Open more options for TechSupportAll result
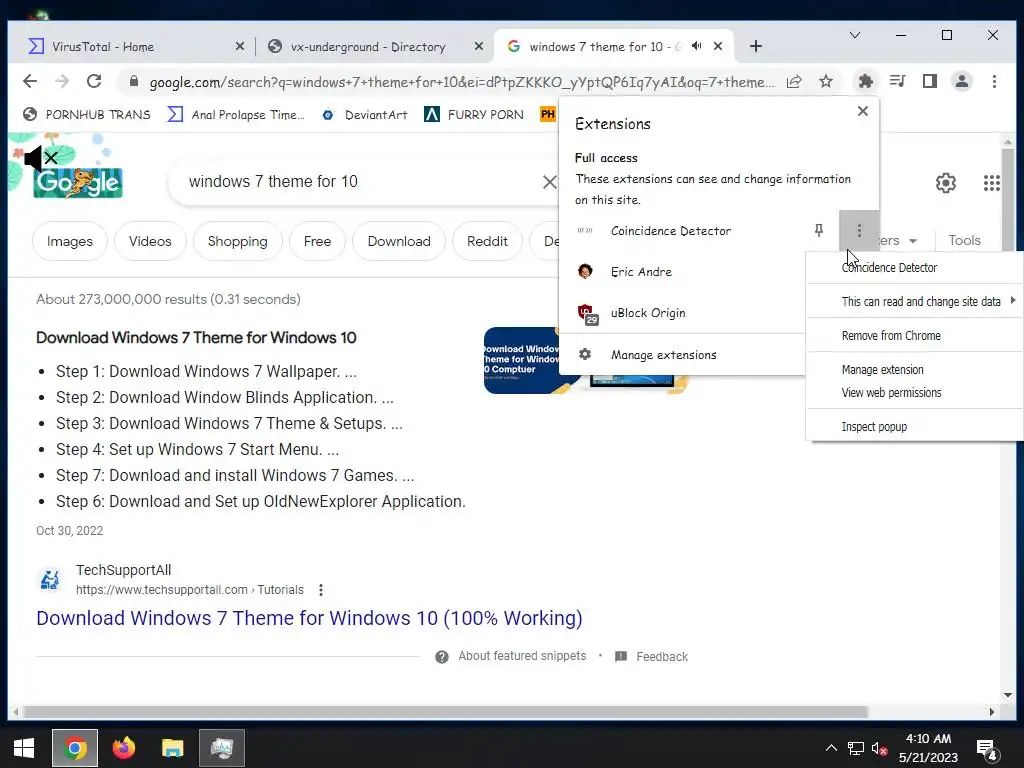Viewport: 1024px width, 768px height. coord(321,590)
